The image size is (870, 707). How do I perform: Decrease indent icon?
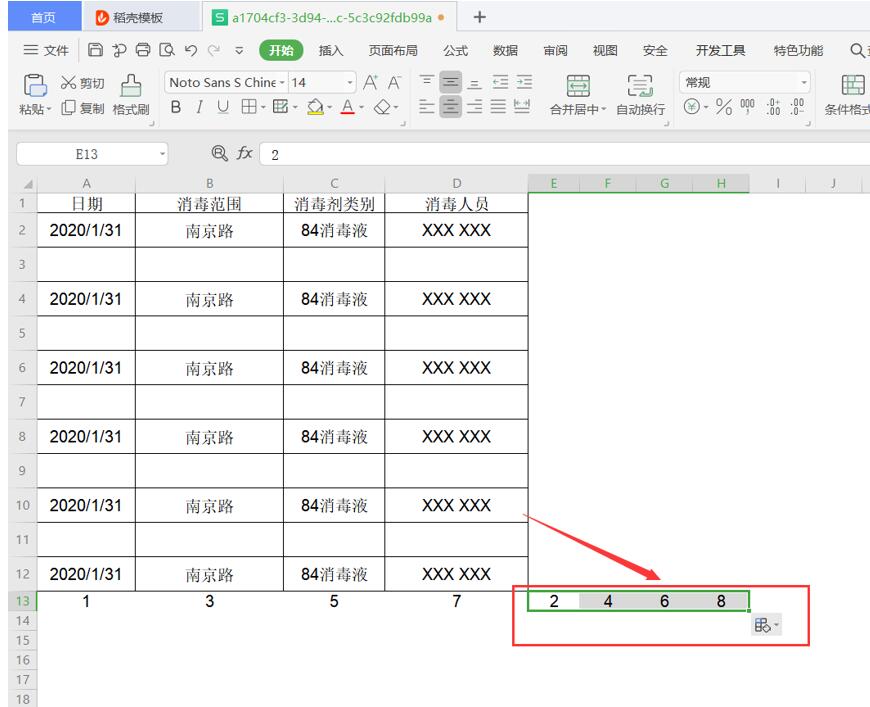pos(500,82)
